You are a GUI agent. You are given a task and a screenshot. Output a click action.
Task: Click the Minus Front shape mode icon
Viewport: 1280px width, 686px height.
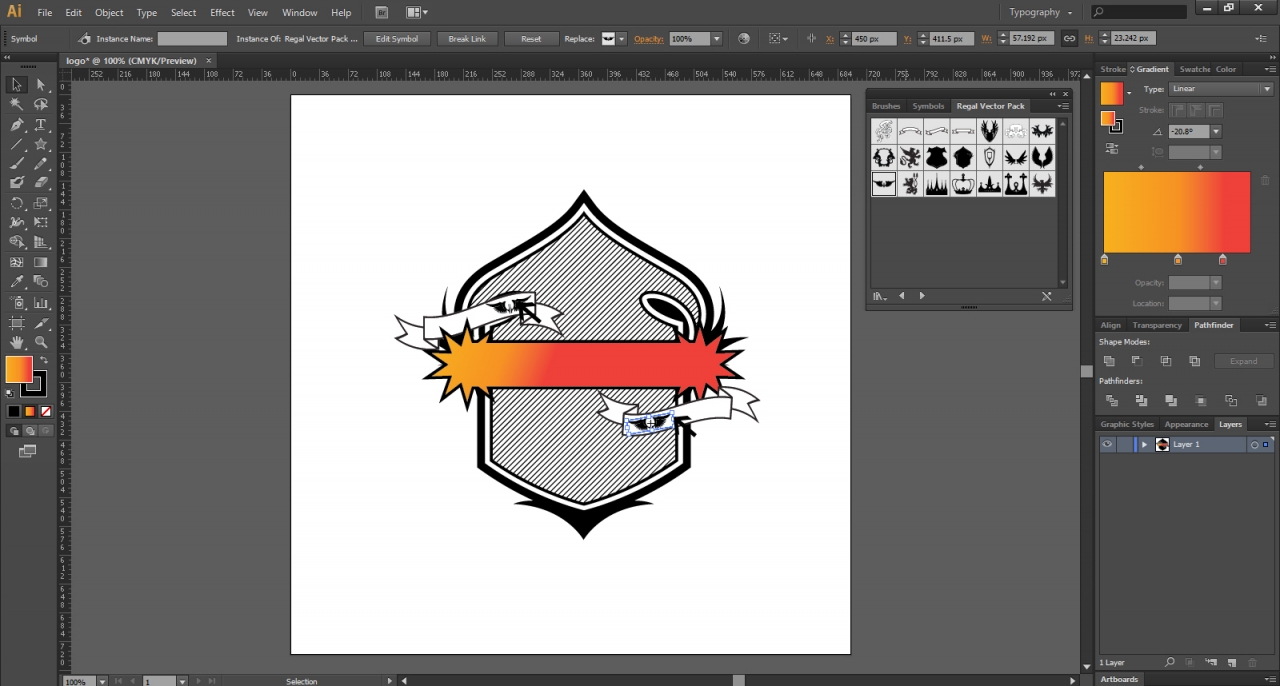click(x=1137, y=361)
